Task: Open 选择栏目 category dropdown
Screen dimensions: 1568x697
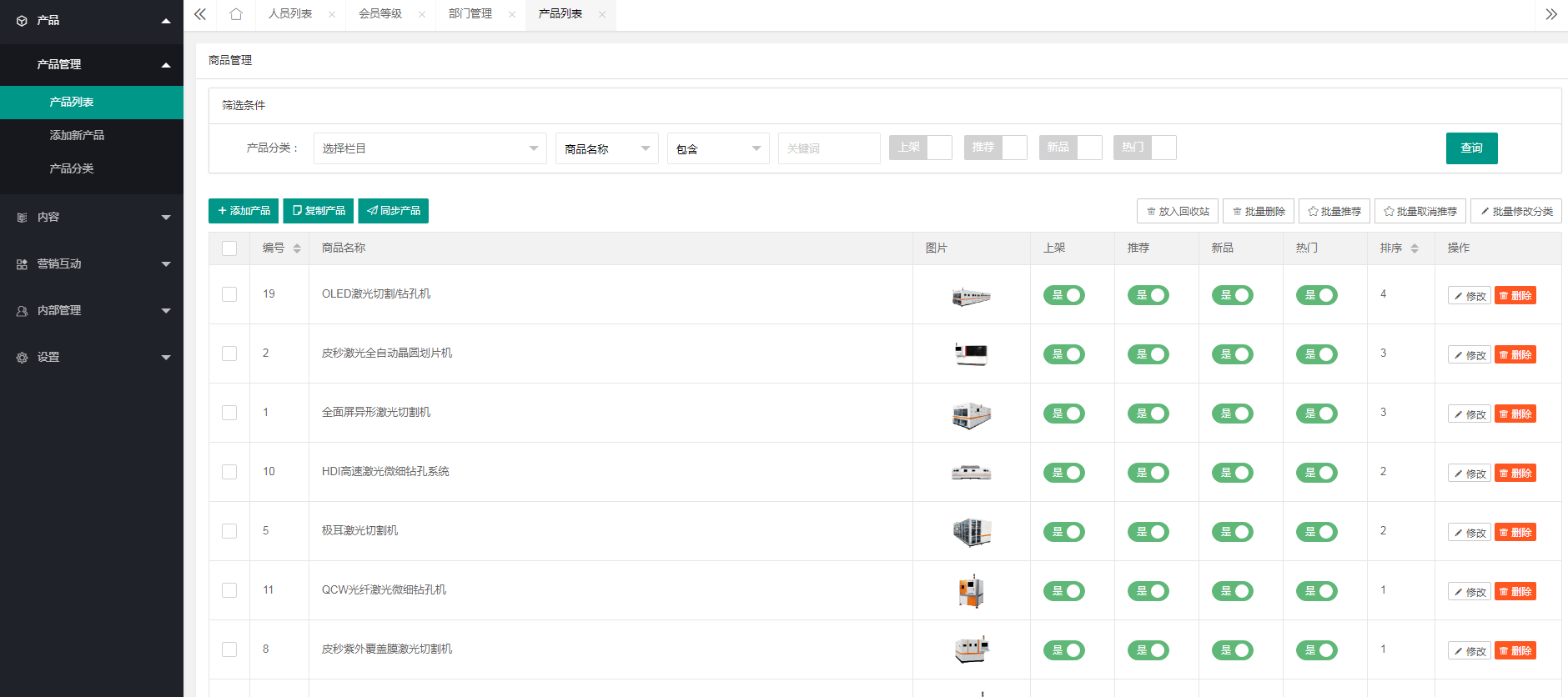Action: tap(430, 148)
